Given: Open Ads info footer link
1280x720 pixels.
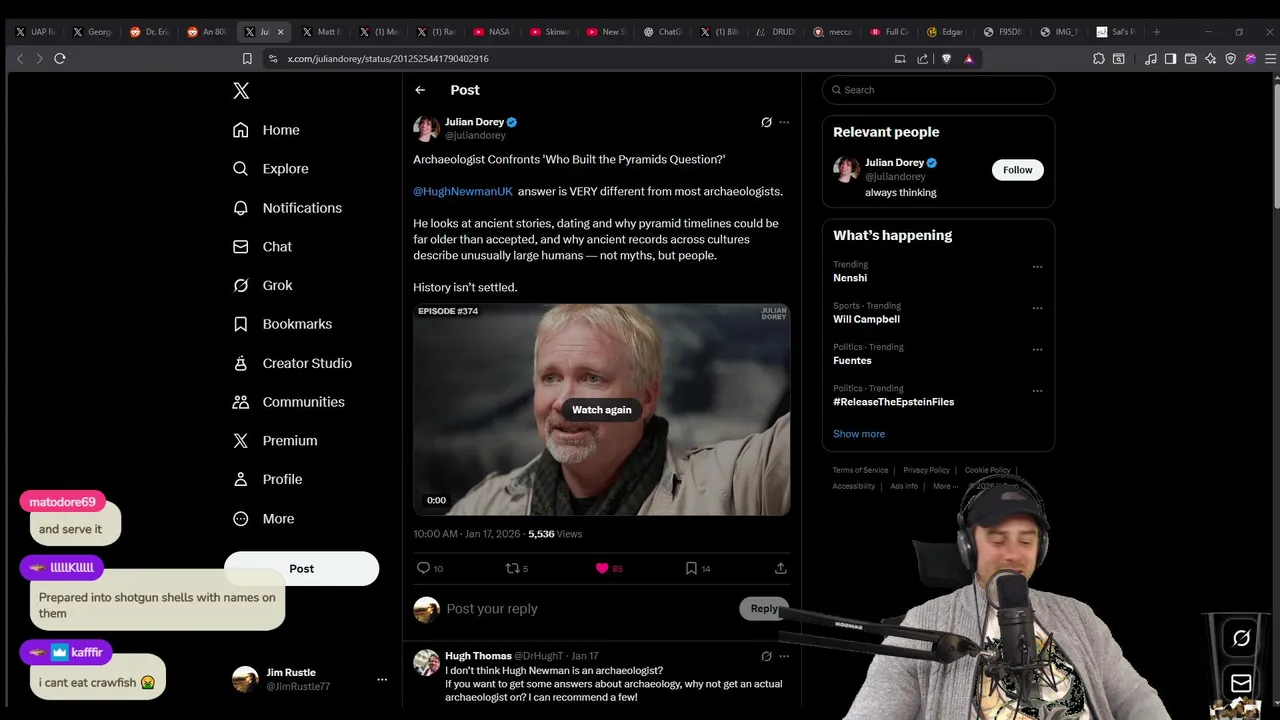Looking at the screenshot, I should [x=904, y=486].
